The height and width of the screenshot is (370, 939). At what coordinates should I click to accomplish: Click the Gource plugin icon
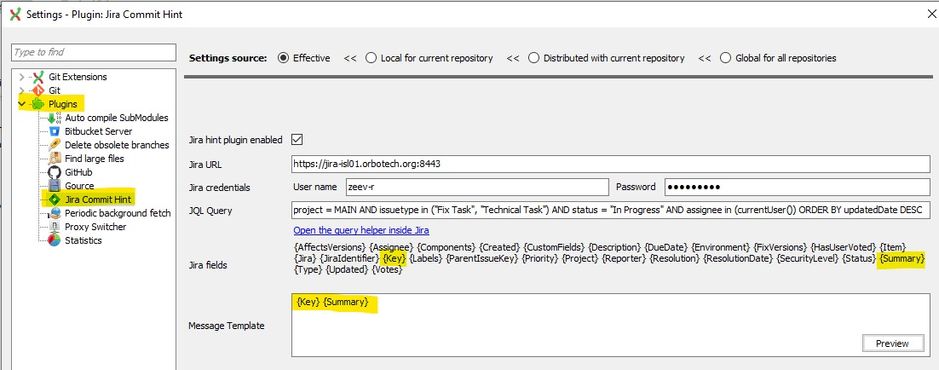tap(54, 186)
